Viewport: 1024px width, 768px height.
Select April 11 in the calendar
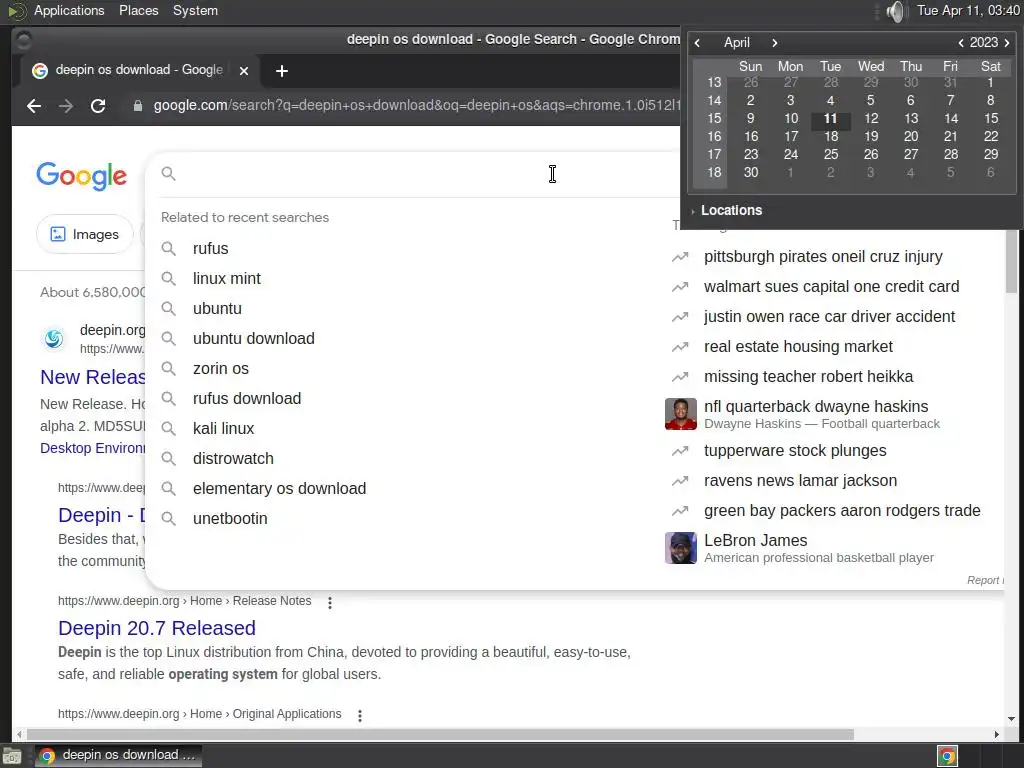(830, 119)
